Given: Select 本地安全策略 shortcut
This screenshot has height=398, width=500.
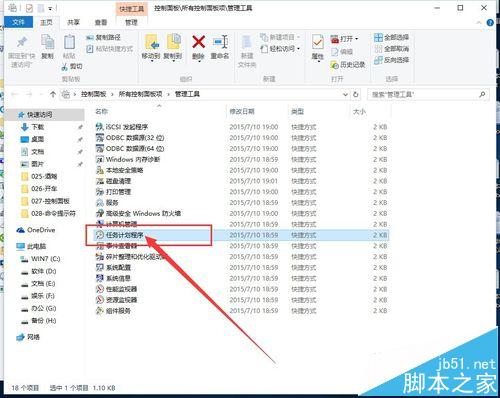Looking at the screenshot, I should coord(119,170).
